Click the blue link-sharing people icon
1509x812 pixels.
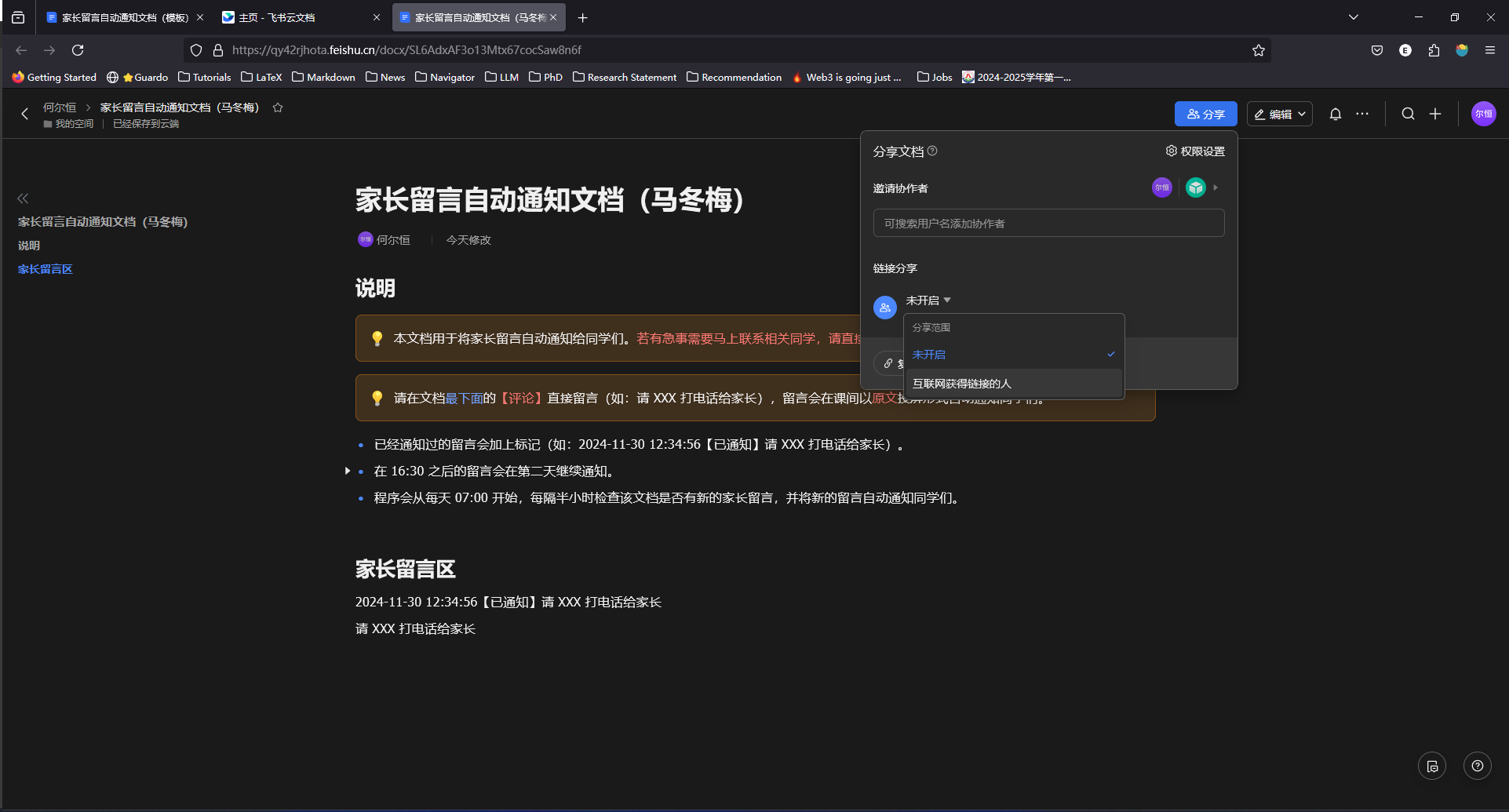point(885,308)
